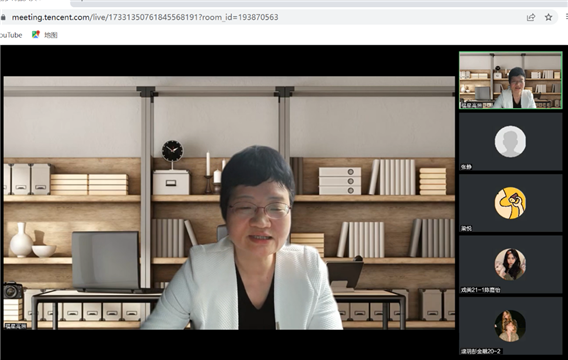Image resolution: width=568 pixels, height=360 pixels.
Task: Open the Google Maps 地图 bookmark
Action: (x=45, y=35)
